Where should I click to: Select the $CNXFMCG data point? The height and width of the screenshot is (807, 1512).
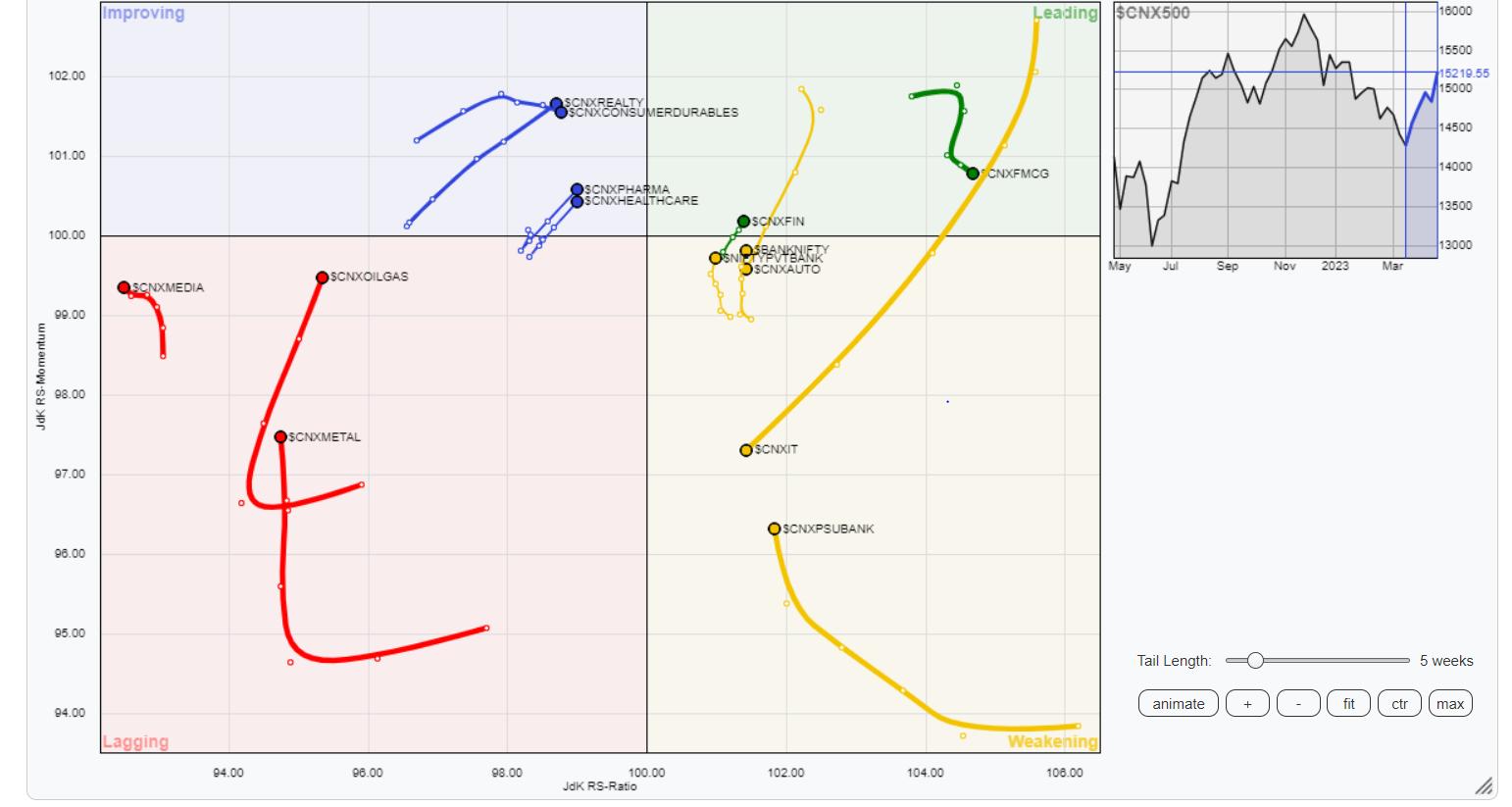click(973, 174)
